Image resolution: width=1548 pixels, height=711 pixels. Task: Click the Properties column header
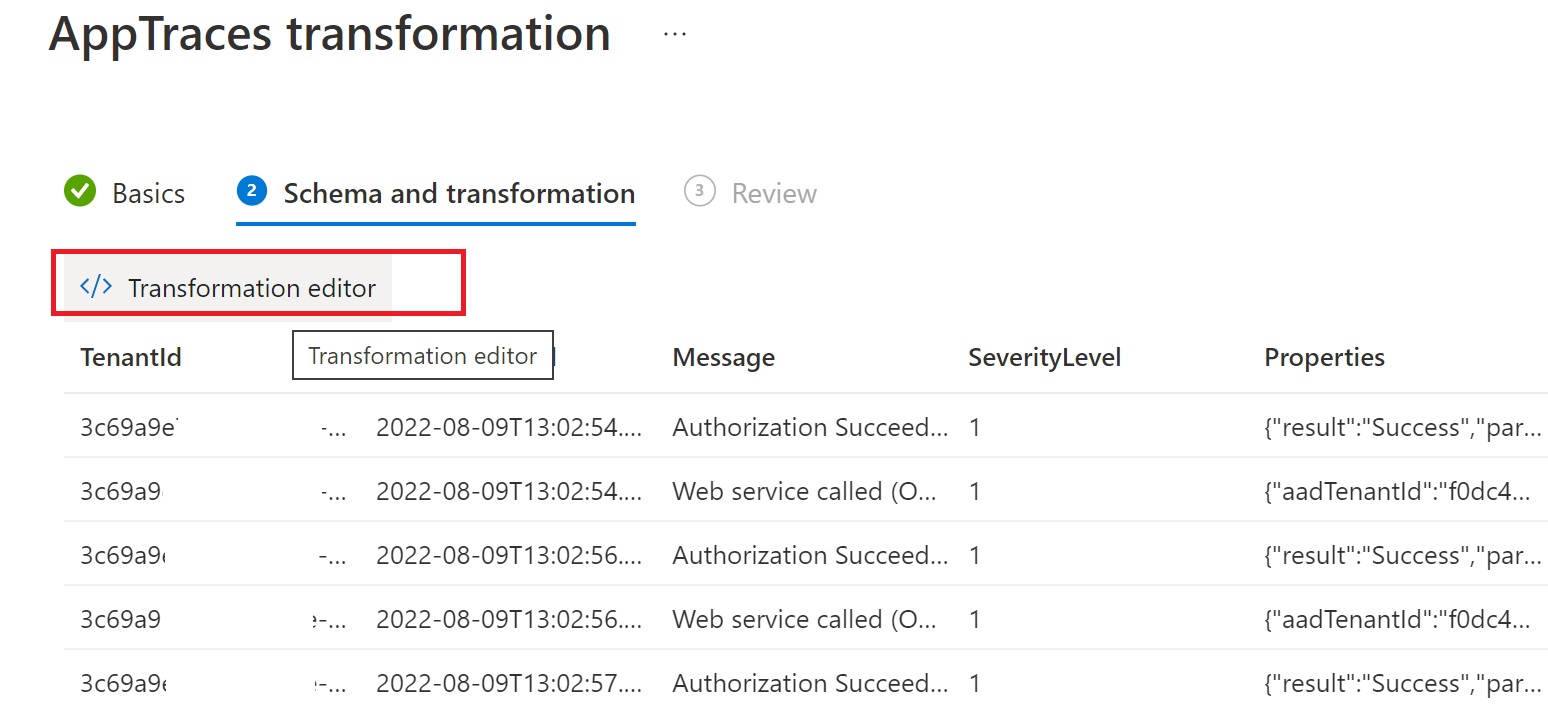[x=1324, y=357]
